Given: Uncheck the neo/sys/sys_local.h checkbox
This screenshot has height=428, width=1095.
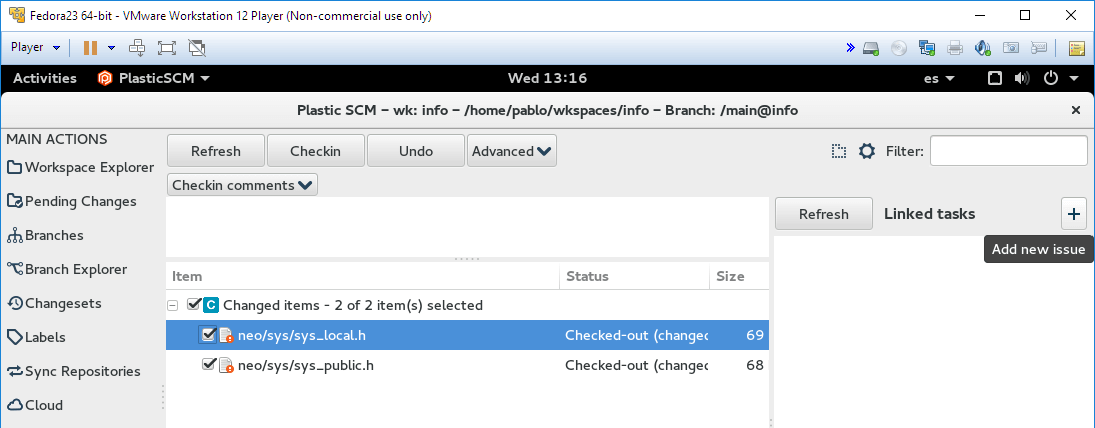Looking at the screenshot, I should (208, 334).
